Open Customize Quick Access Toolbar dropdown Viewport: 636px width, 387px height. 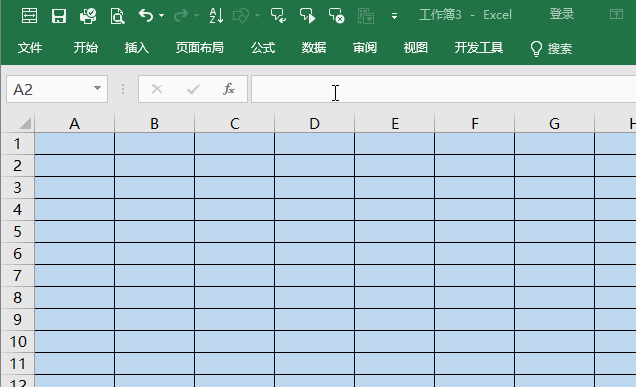394,16
